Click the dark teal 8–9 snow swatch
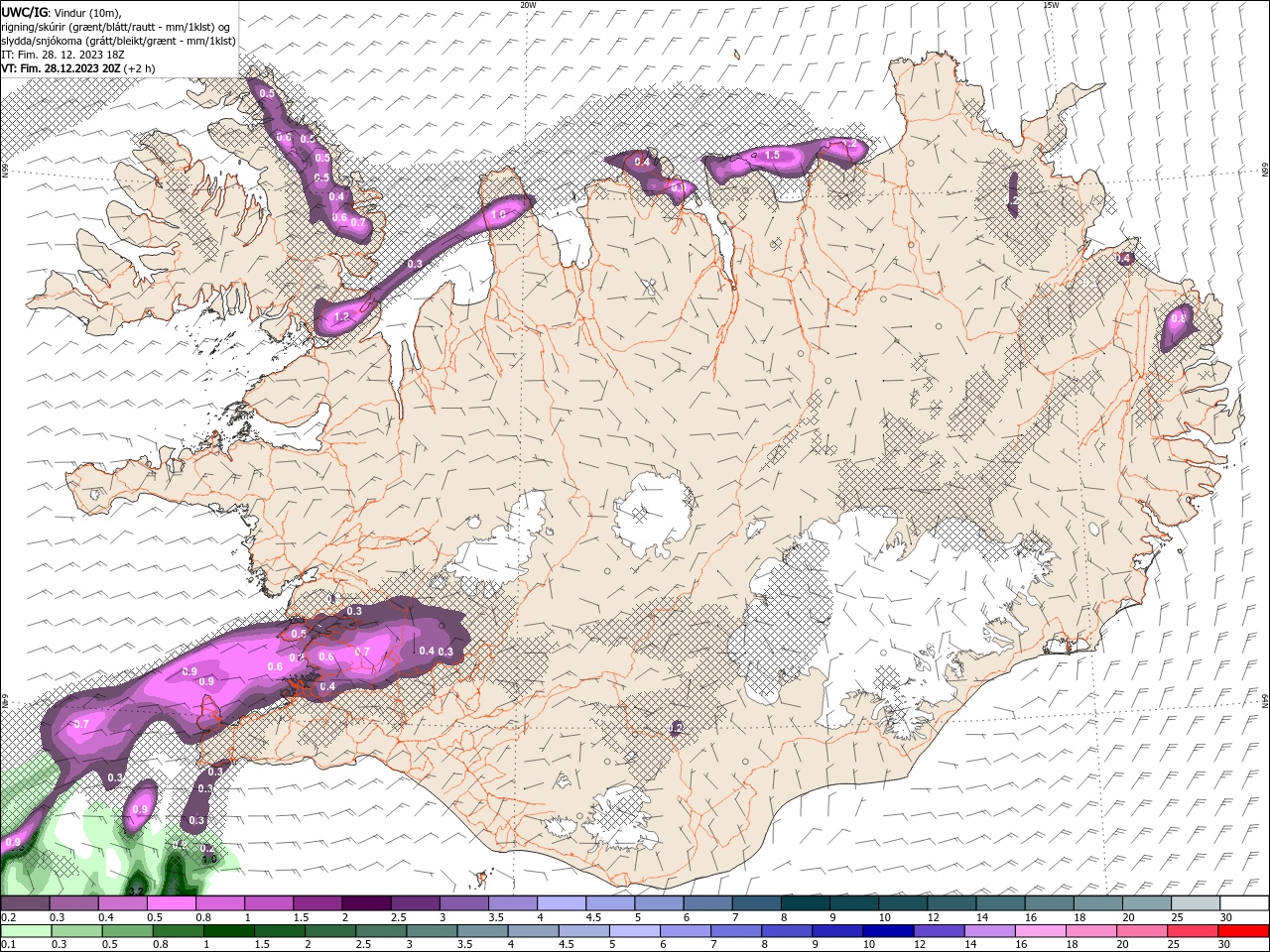Screen dimensions: 1270x952 click(x=805, y=903)
